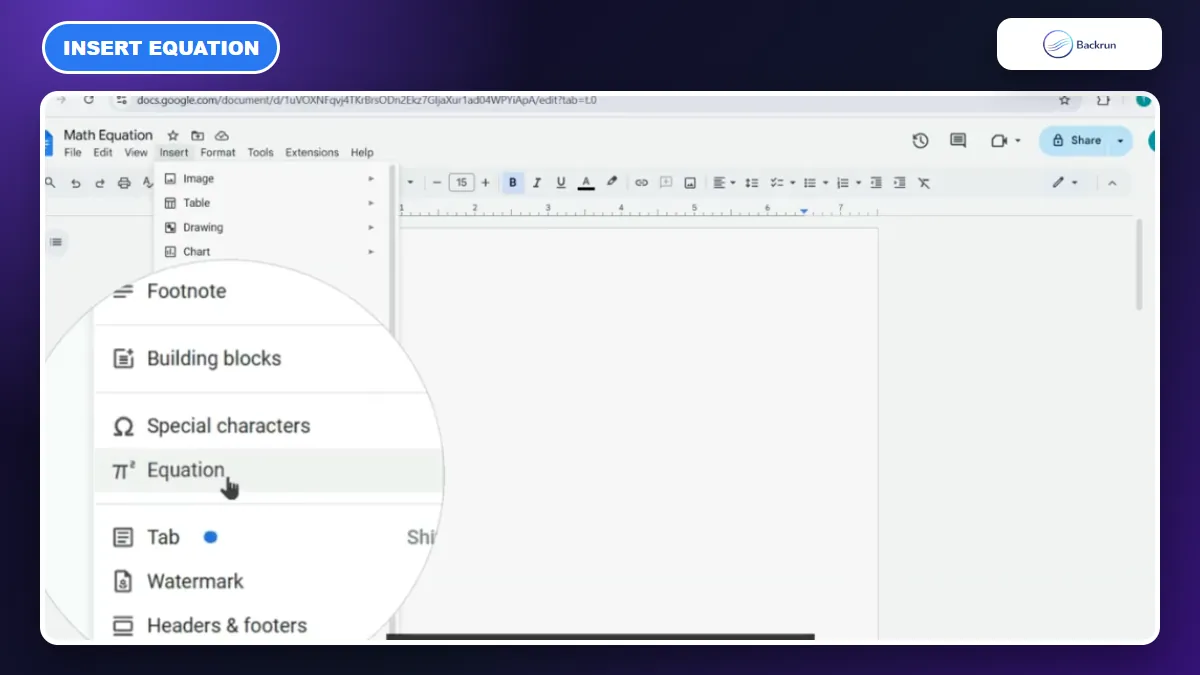The height and width of the screenshot is (675, 1200).
Task: Insert a link from toolbar
Action: pyautogui.click(x=642, y=182)
